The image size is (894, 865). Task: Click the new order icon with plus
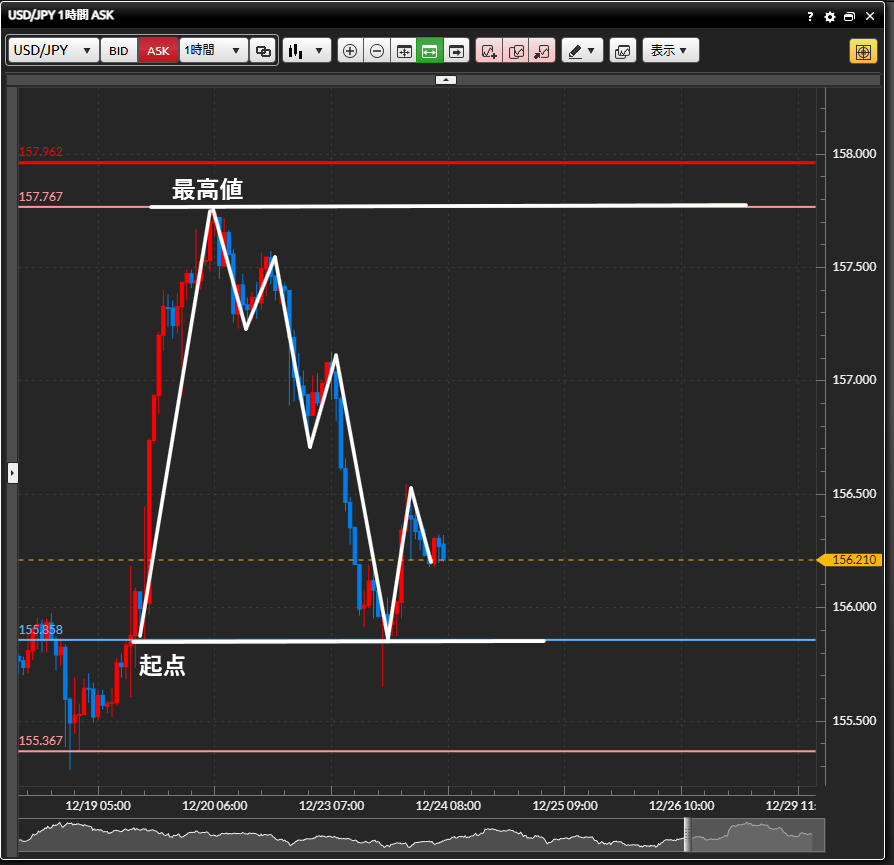(x=489, y=51)
